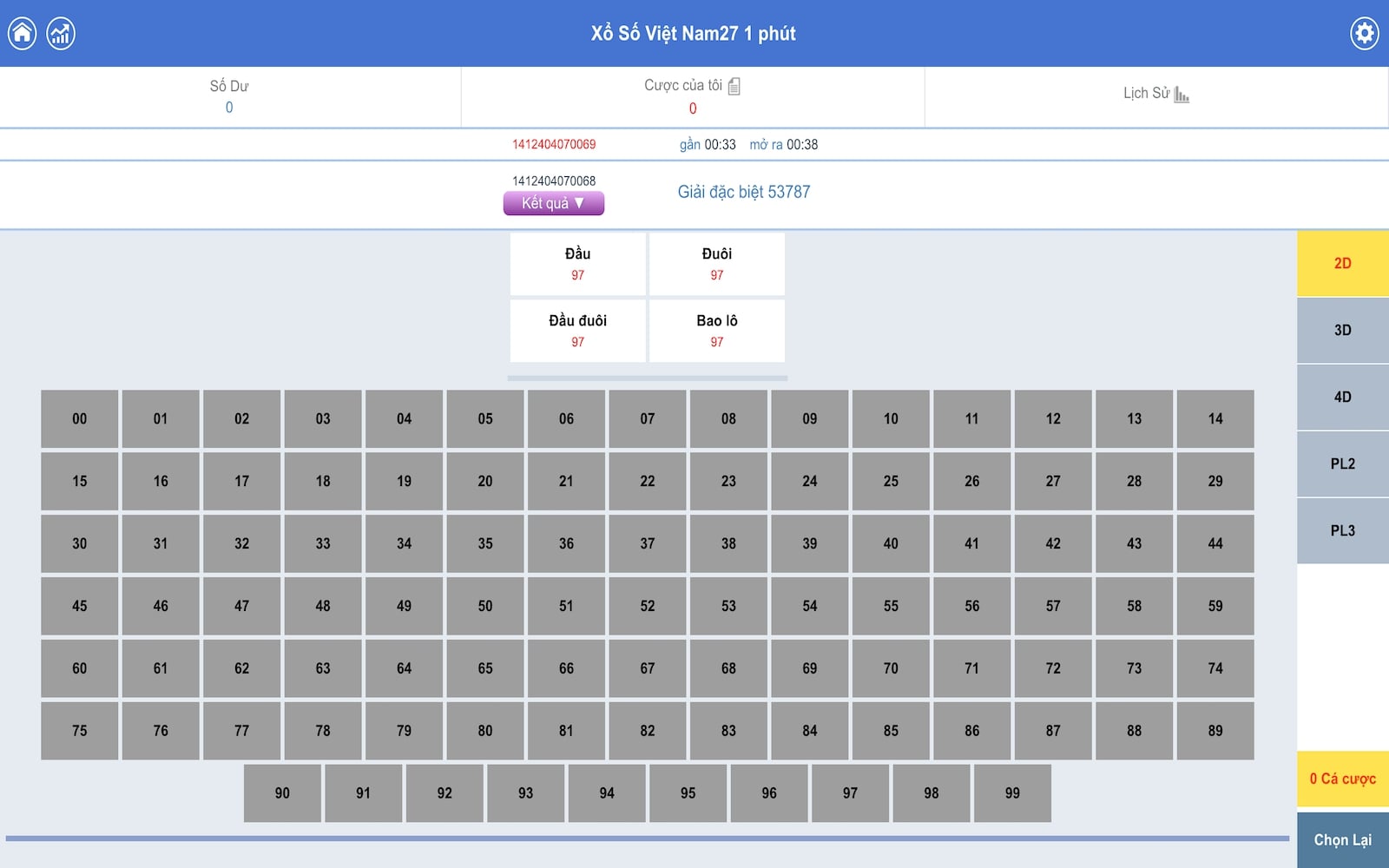The height and width of the screenshot is (868, 1389).
Task: Pick number 75 in the grid
Action: (x=80, y=732)
